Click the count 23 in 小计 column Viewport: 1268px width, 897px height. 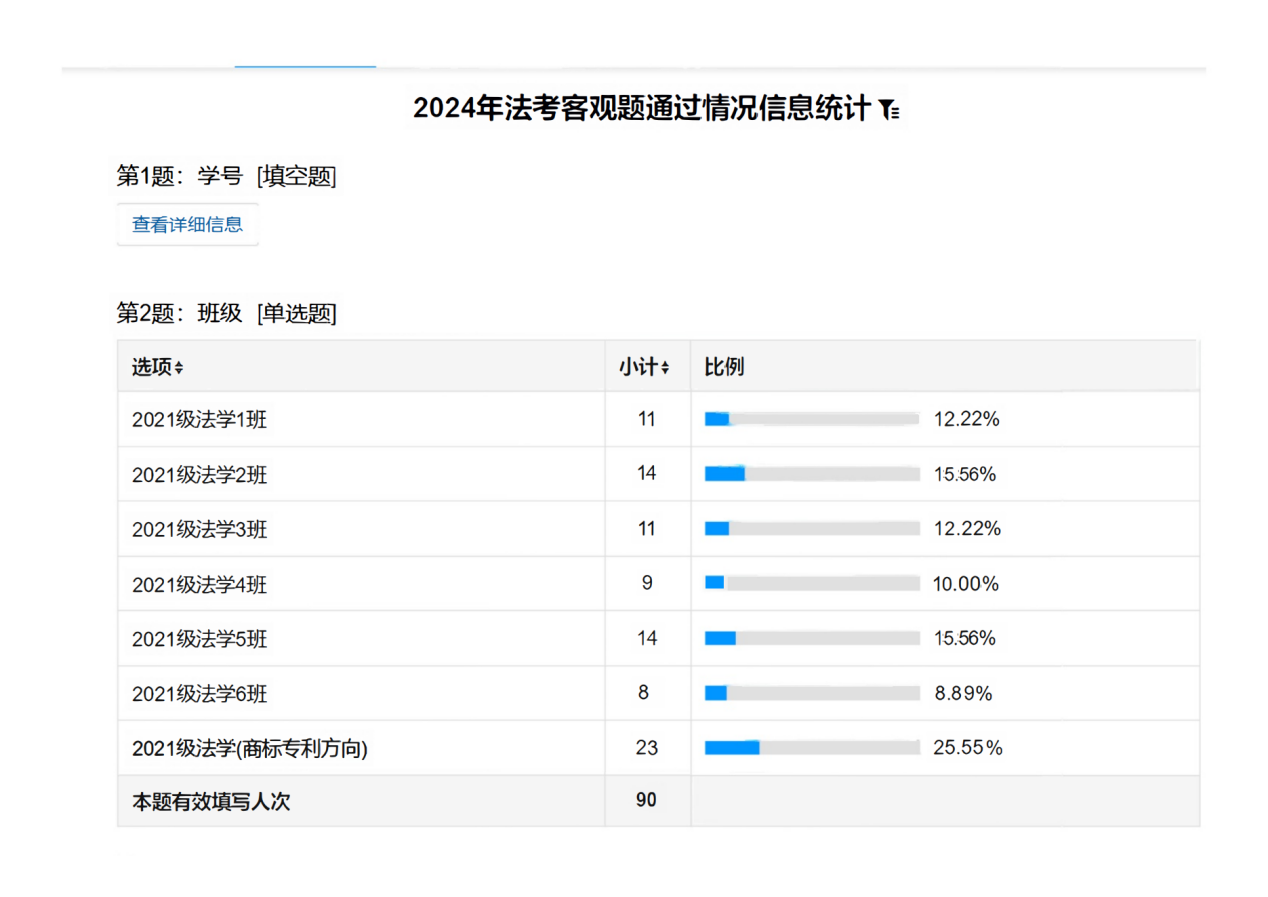(x=647, y=747)
